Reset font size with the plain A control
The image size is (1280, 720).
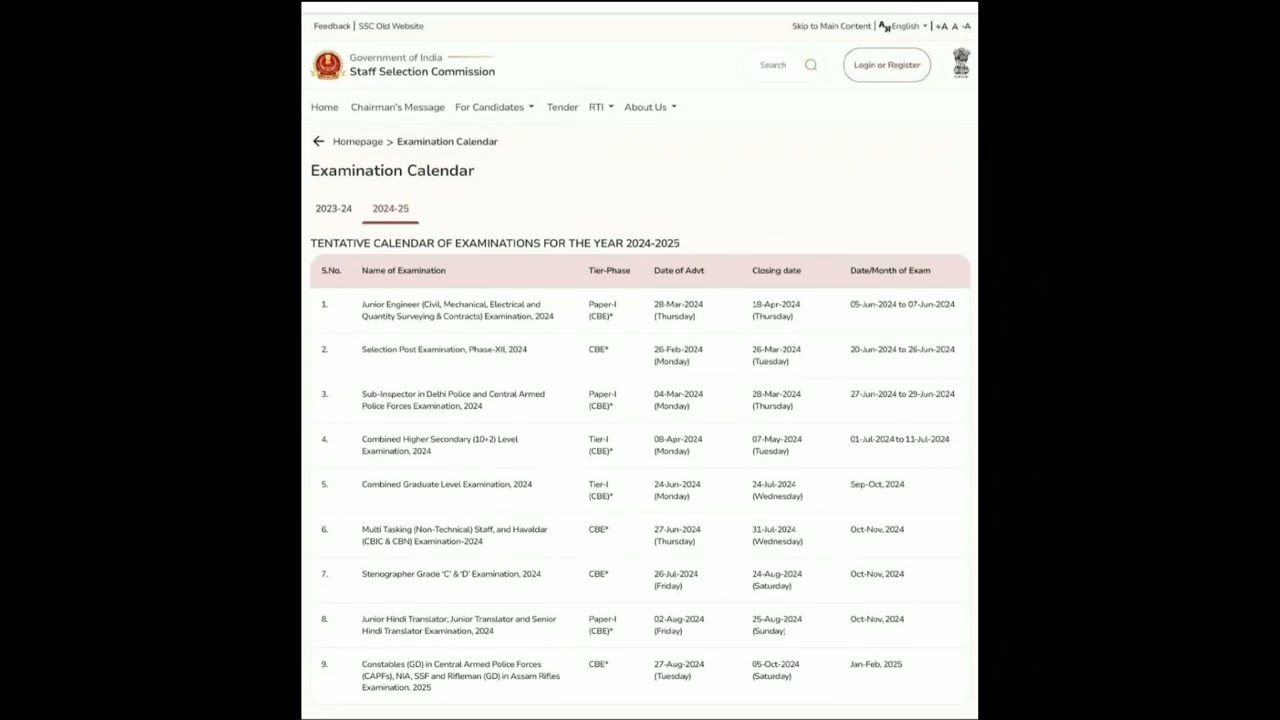955,26
